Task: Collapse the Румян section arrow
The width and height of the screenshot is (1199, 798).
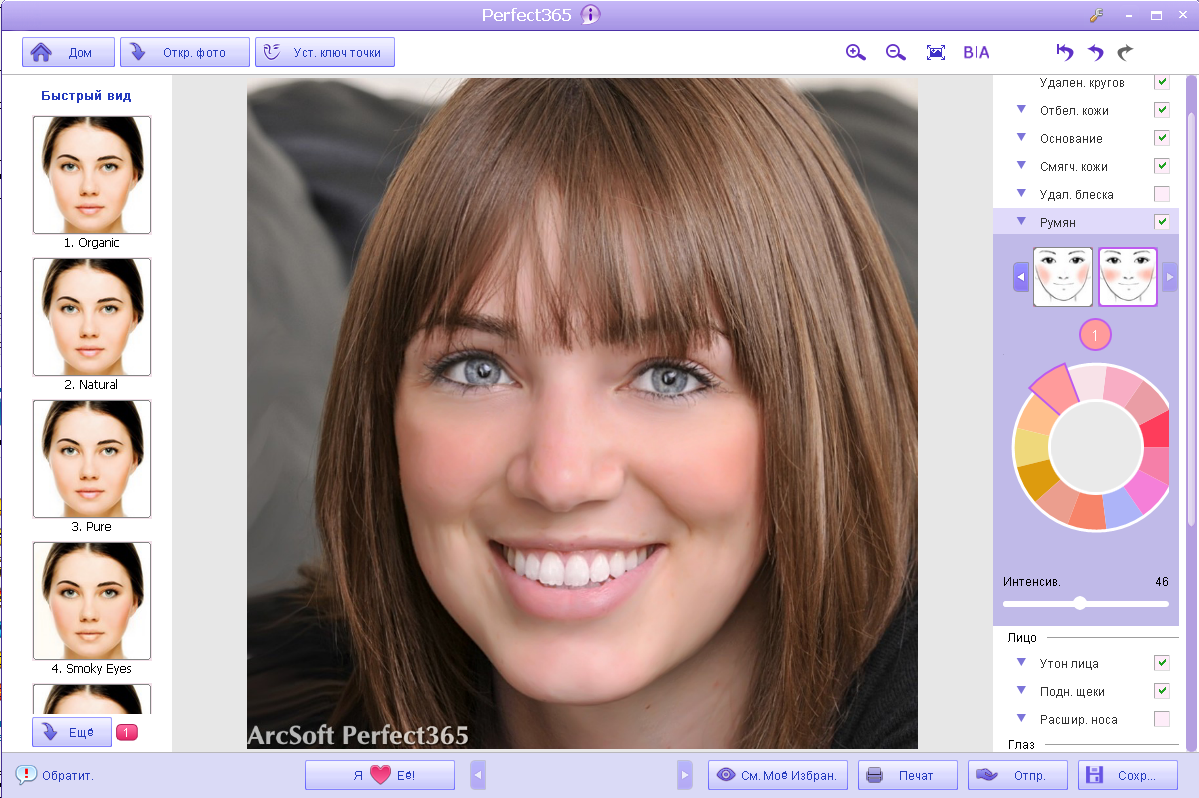Action: tap(1021, 221)
